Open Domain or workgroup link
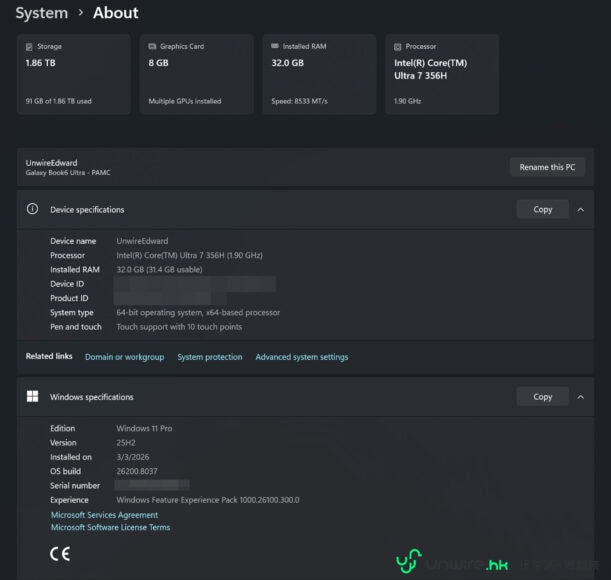 [124, 357]
